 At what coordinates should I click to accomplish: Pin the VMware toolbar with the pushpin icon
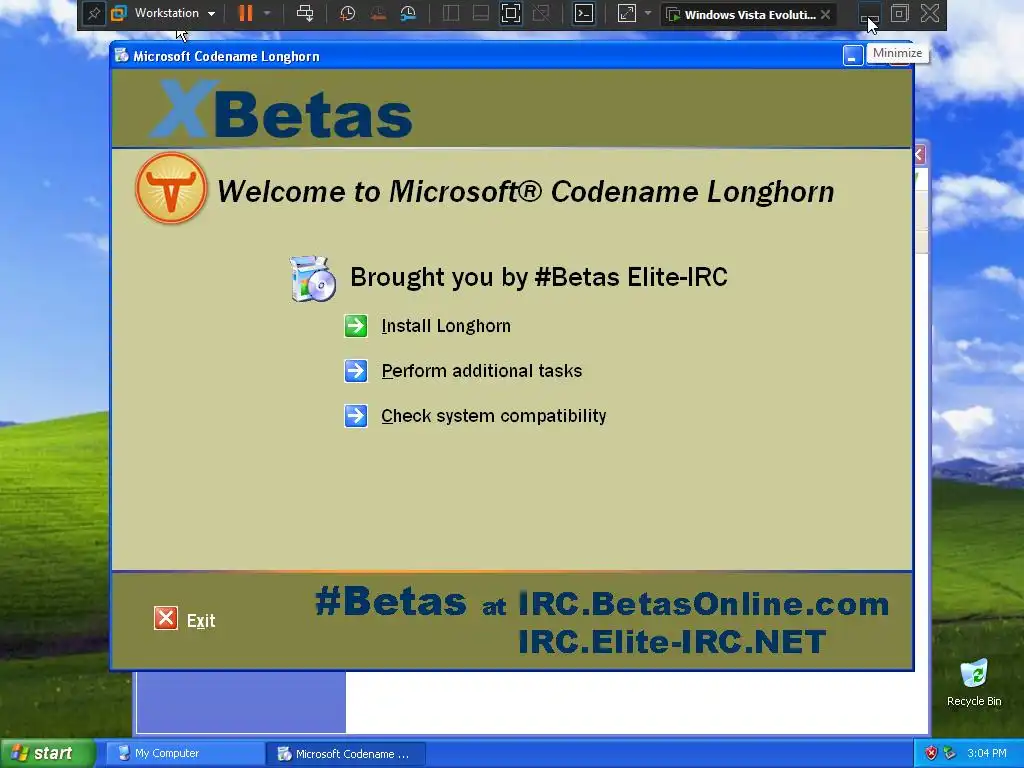(93, 14)
